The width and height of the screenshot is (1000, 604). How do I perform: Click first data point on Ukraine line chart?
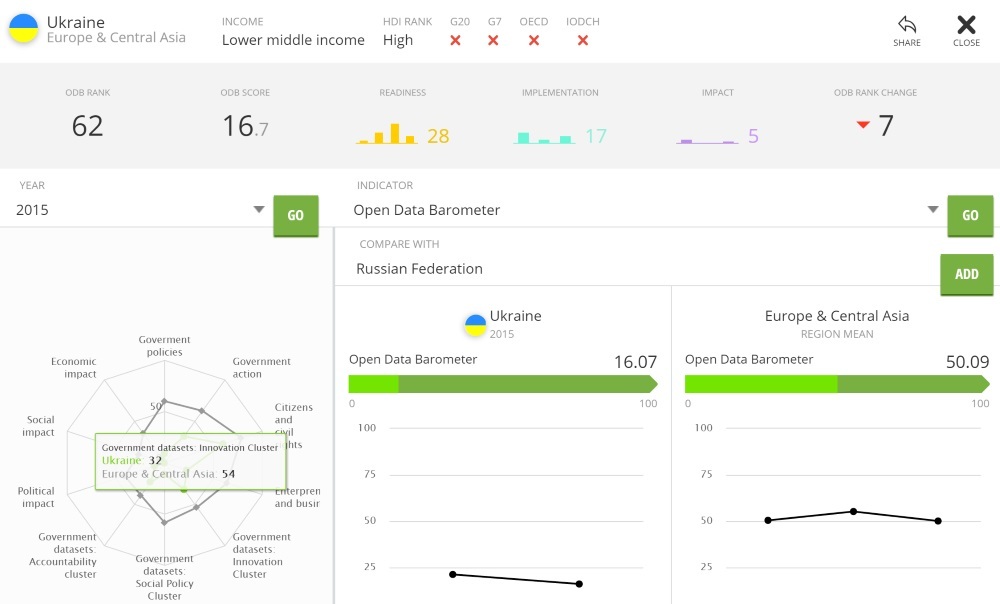point(453,575)
